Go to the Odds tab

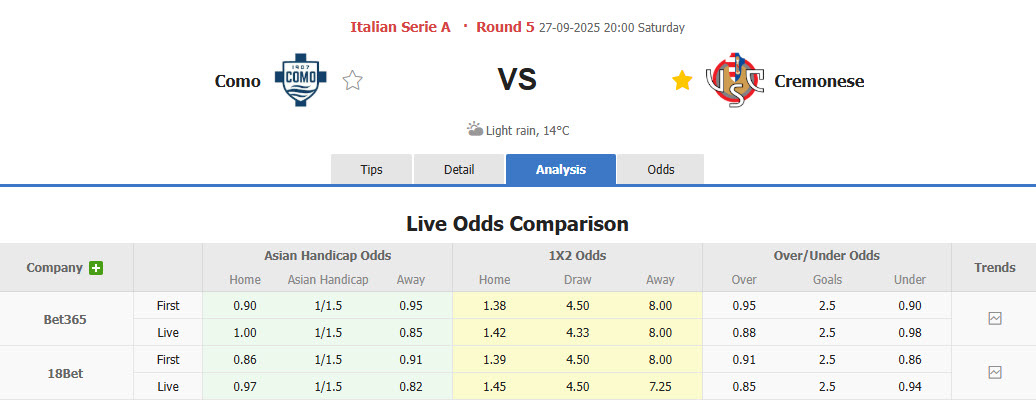tap(661, 169)
